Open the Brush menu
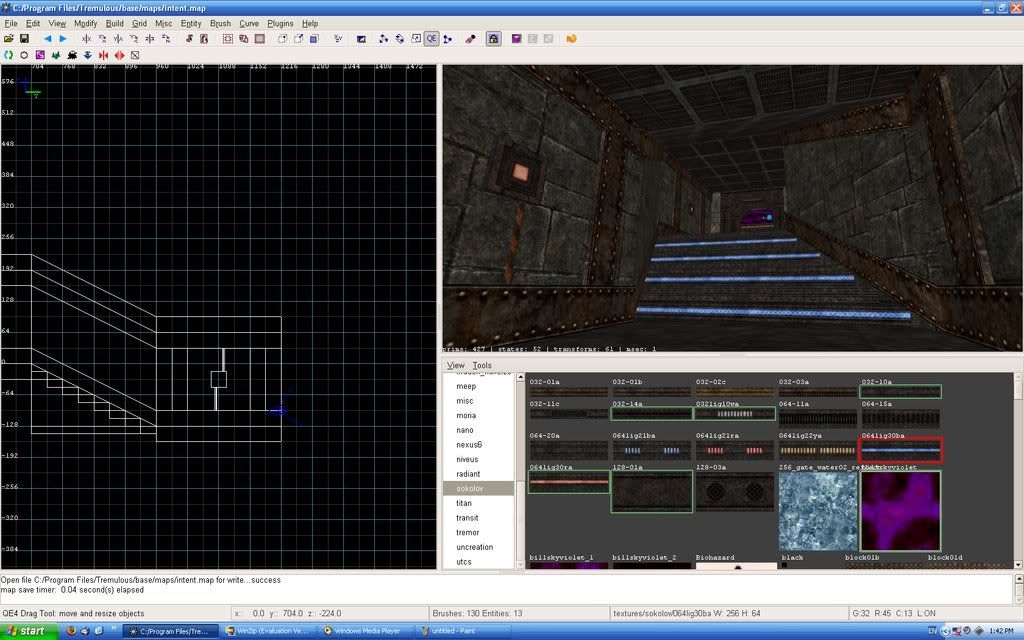Viewport: 1024px width, 640px height. pyautogui.click(x=220, y=24)
